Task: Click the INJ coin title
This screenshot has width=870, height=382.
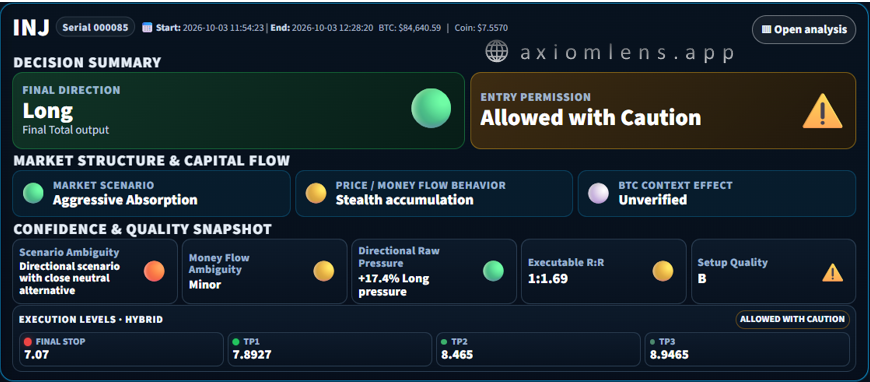Action: tap(32, 28)
